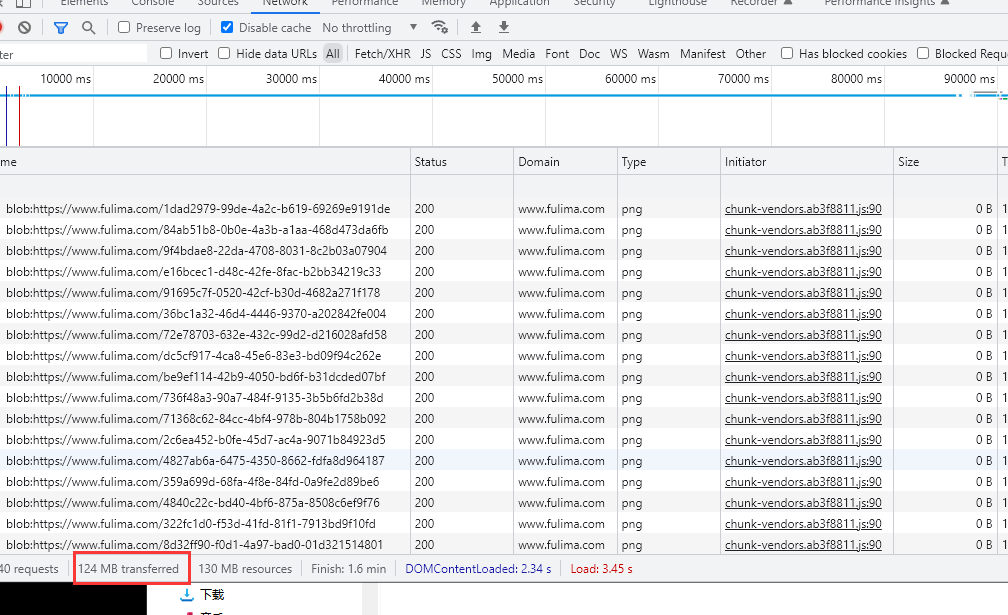
Task: Export HAR file with download arrow
Action: 504,27
